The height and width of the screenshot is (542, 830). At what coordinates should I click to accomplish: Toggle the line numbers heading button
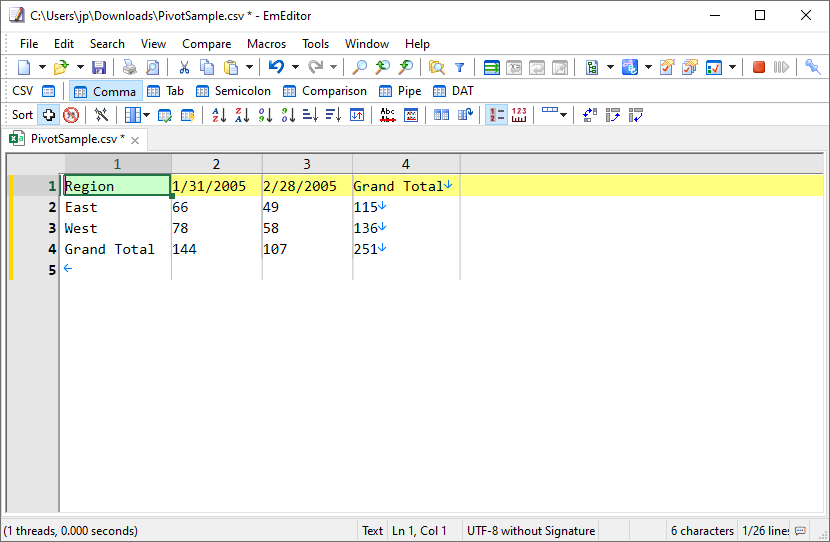pyautogui.click(x=496, y=115)
